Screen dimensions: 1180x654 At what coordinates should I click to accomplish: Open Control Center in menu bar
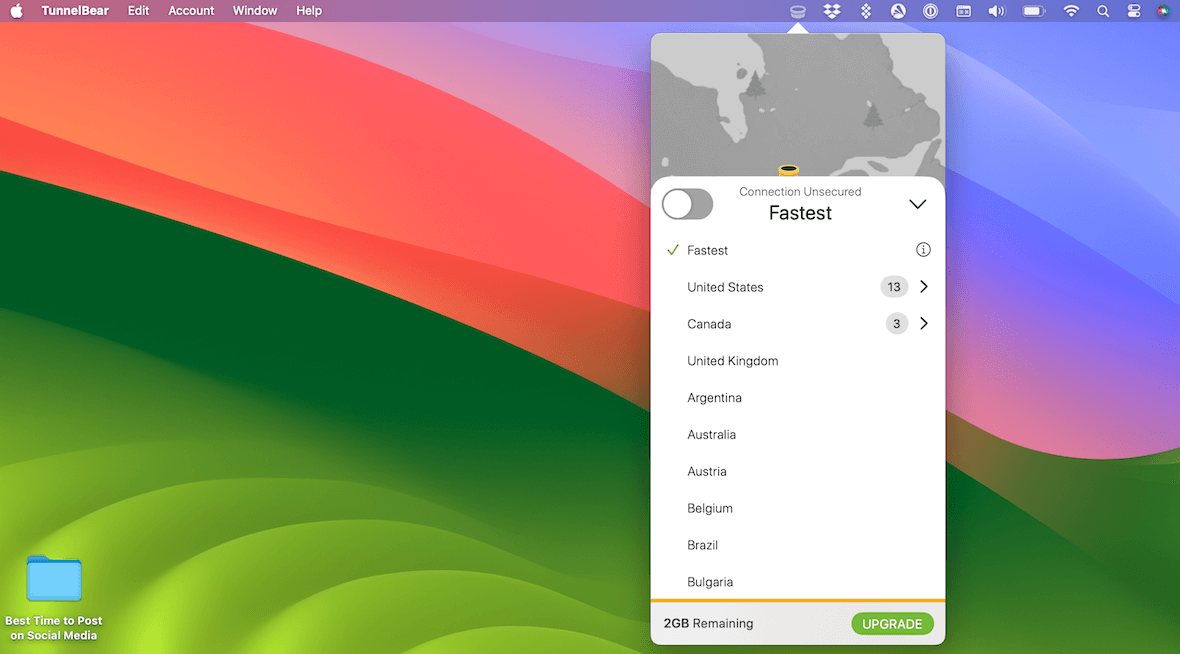click(1133, 11)
